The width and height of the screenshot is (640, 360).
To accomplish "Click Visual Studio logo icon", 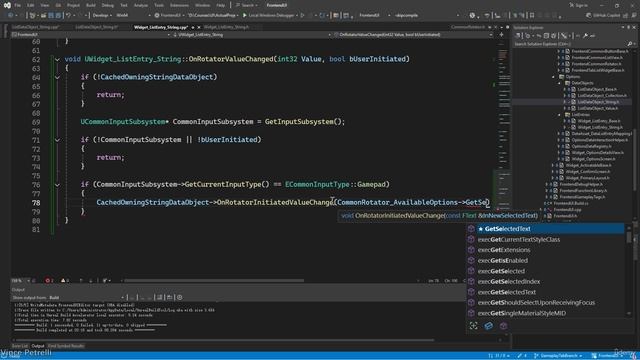I will (7, 5).
